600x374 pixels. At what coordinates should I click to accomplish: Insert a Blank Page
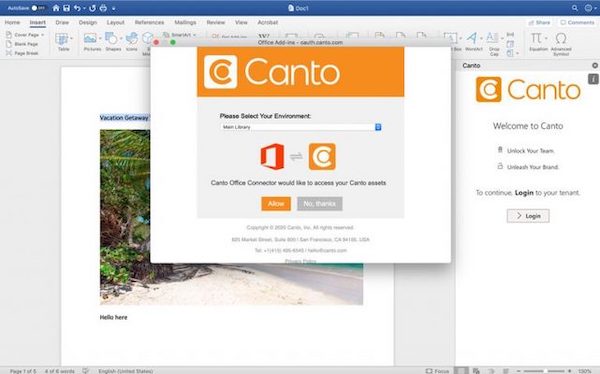tap(22, 44)
